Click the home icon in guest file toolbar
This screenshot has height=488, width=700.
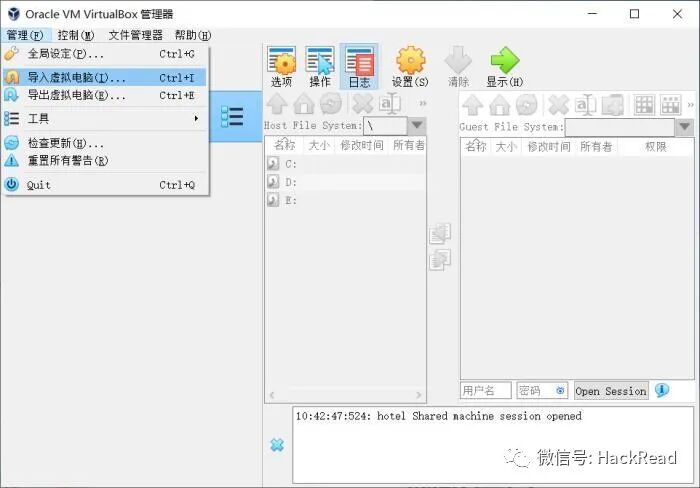coord(500,105)
